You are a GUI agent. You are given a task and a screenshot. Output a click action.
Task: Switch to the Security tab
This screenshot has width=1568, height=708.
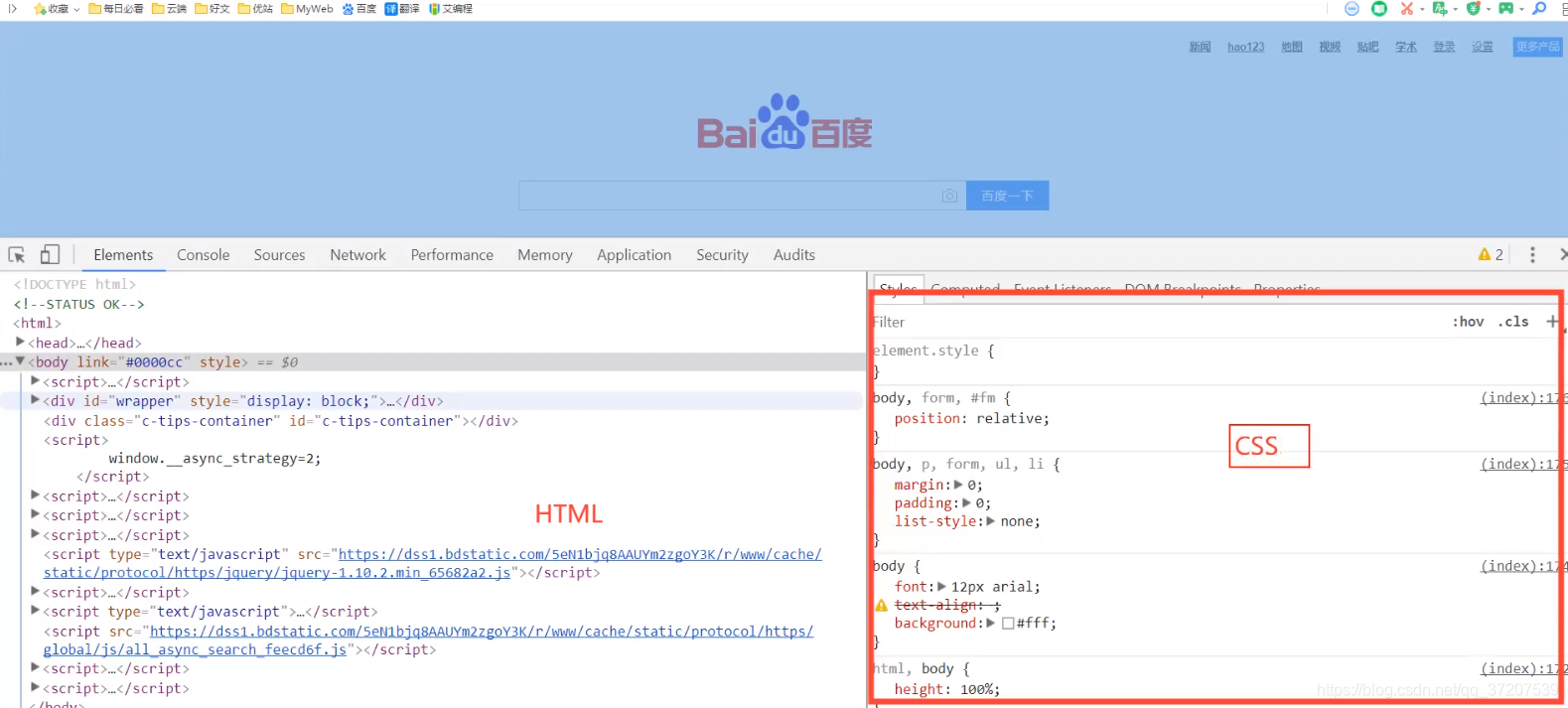point(722,255)
